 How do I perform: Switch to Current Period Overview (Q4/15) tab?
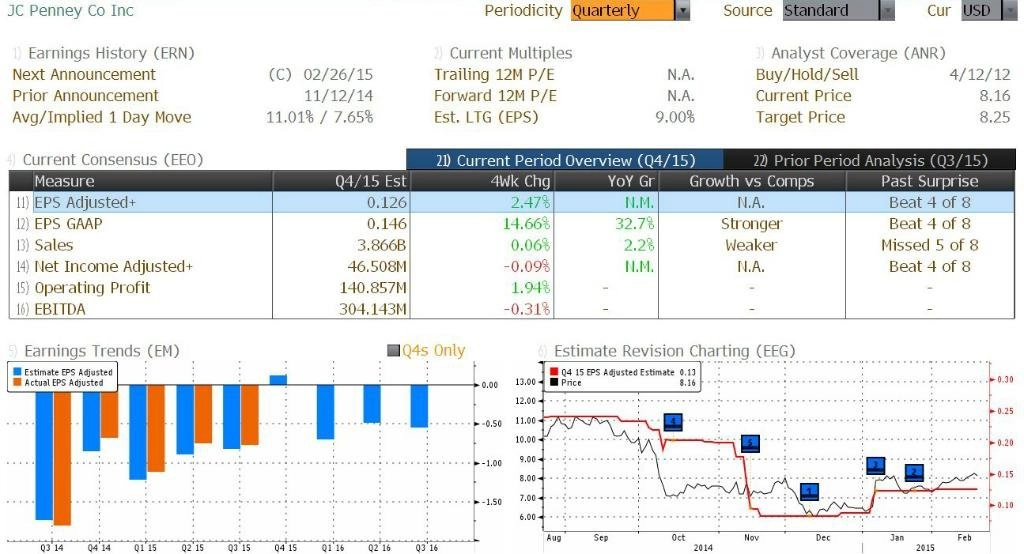coord(565,160)
